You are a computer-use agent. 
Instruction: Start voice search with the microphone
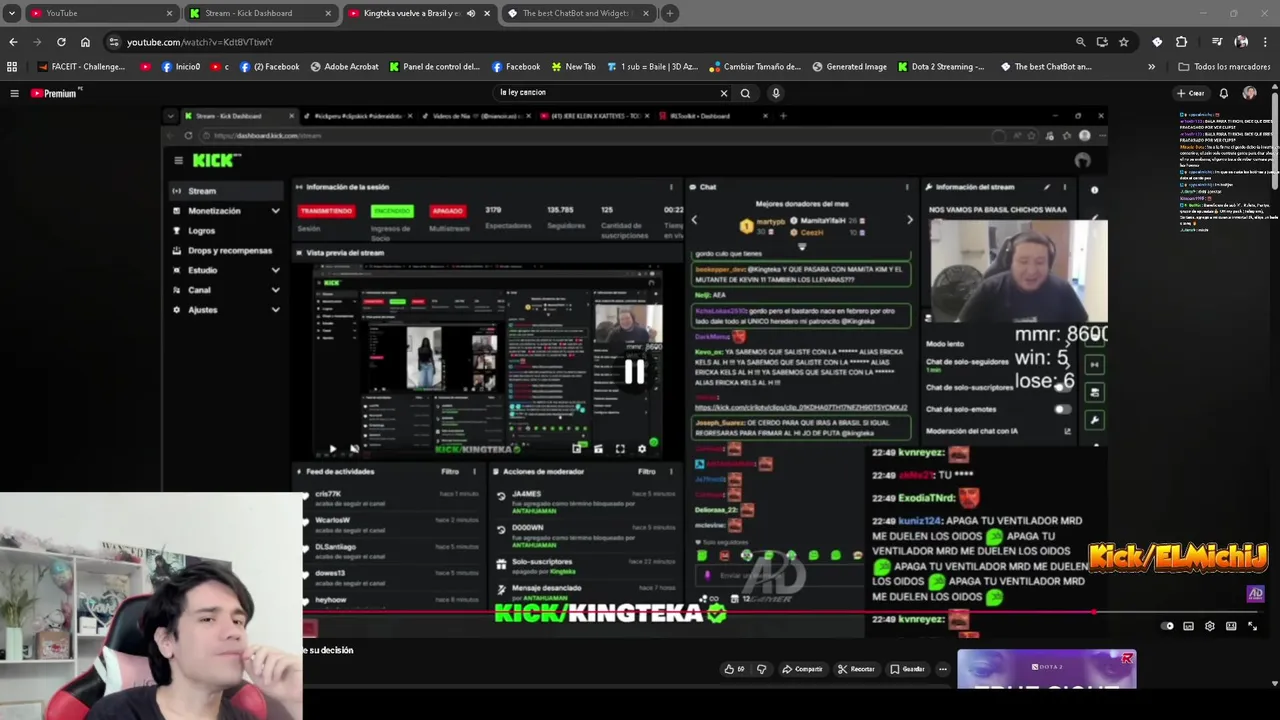(775, 93)
